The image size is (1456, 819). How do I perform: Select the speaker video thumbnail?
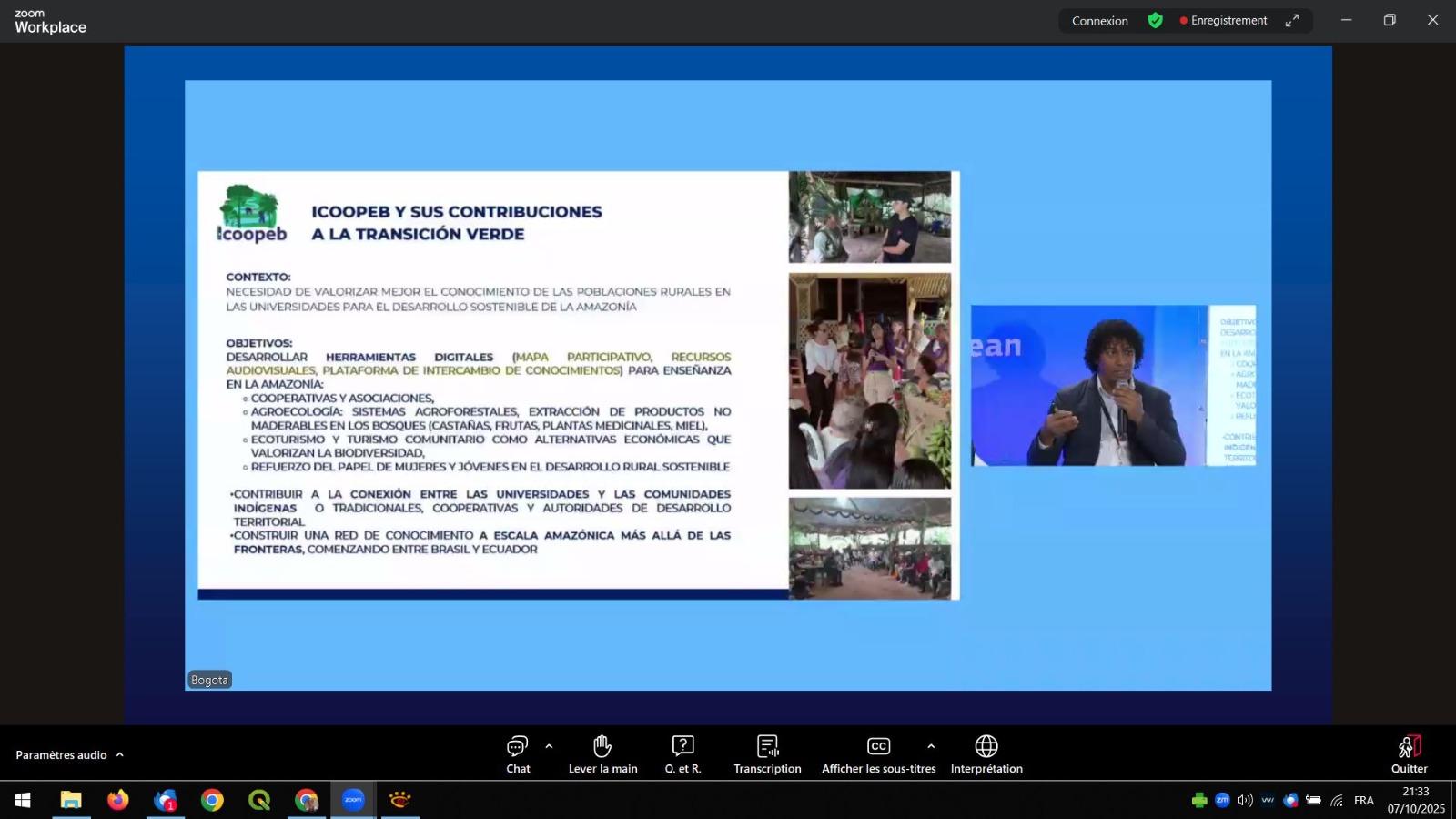point(1112,386)
